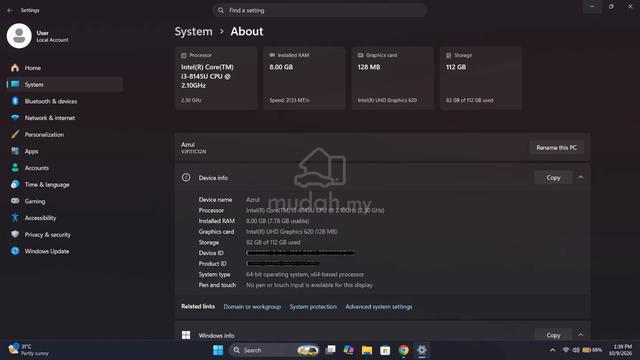Image resolution: width=640 pixels, height=360 pixels.
Task: Click System in the breadcrumb
Action: pos(193,31)
